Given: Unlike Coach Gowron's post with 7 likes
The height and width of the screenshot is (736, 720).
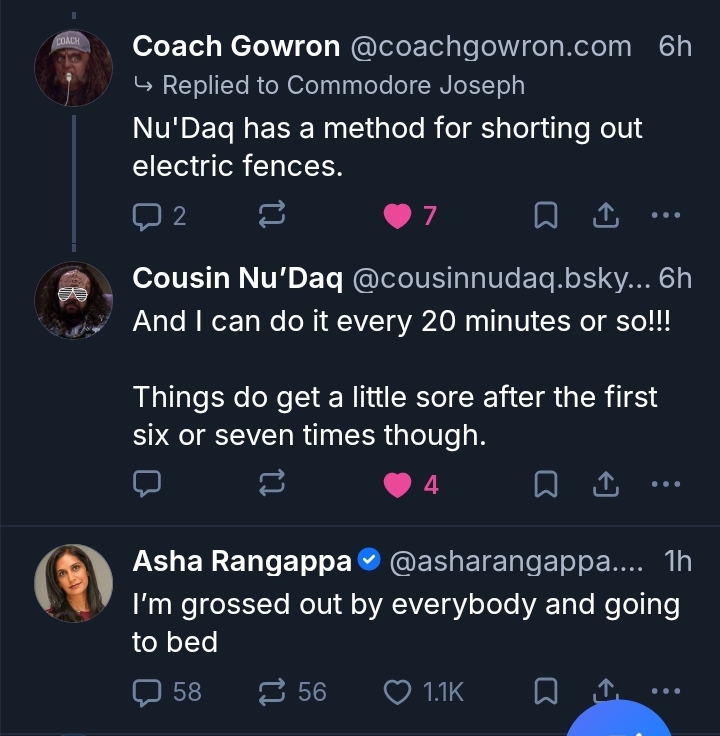Looking at the screenshot, I should click(398, 215).
